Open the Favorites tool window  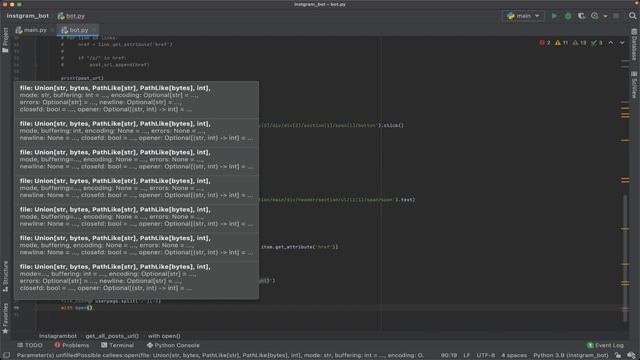coord(5,318)
